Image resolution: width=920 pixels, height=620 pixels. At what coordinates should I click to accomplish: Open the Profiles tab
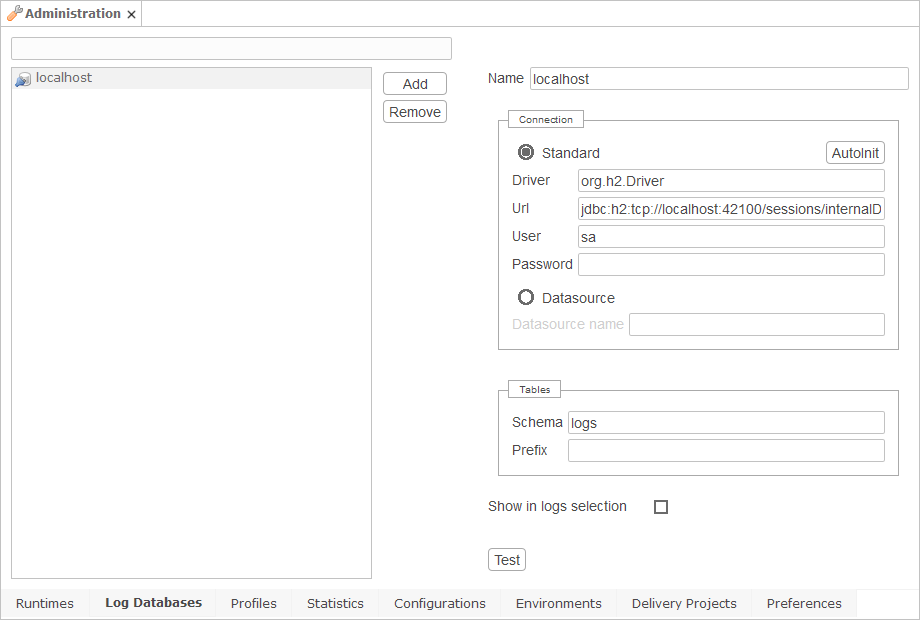click(253, 603)
